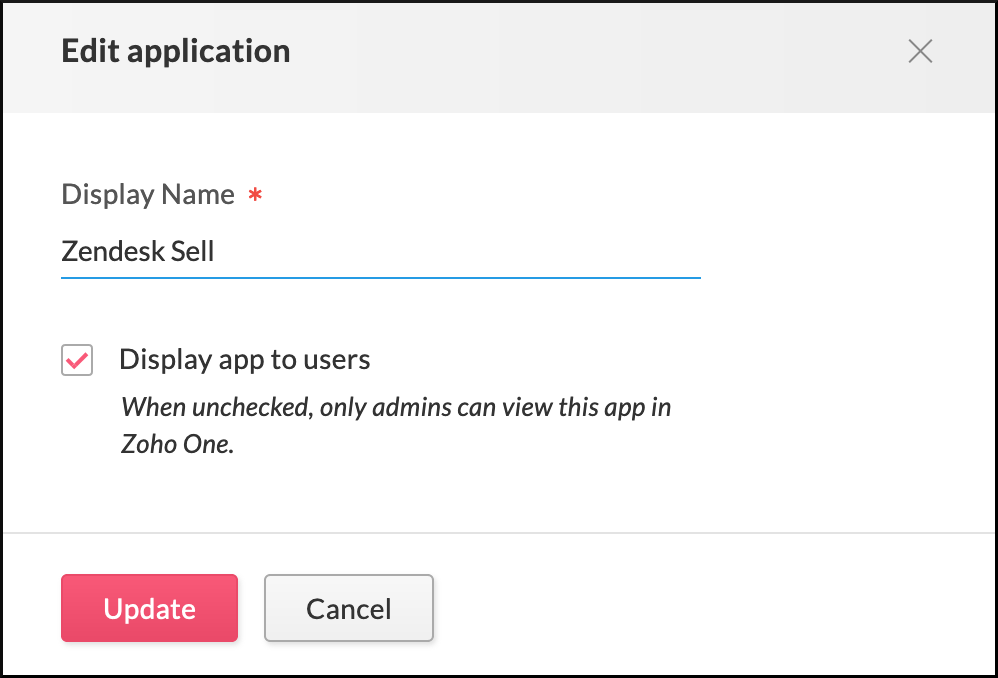Click the 'Zendesk Sell' text in field
This screenshot has width=998, height=678.
138,251
